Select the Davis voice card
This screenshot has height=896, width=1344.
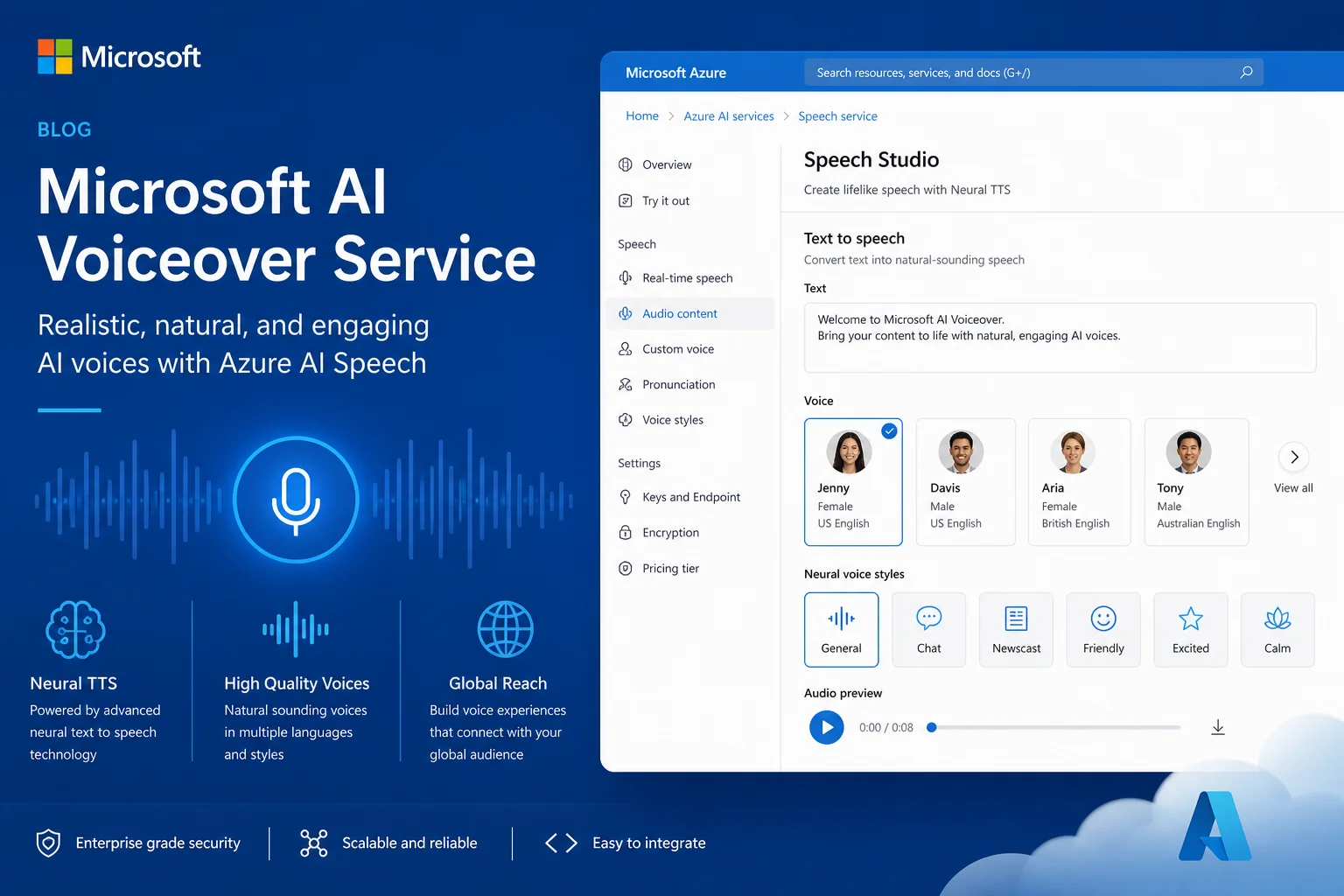(x=966, y=482)
